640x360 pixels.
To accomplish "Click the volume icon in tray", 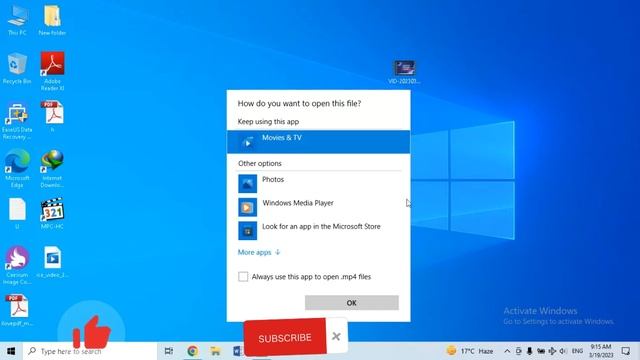I will (x=563, y=351).
